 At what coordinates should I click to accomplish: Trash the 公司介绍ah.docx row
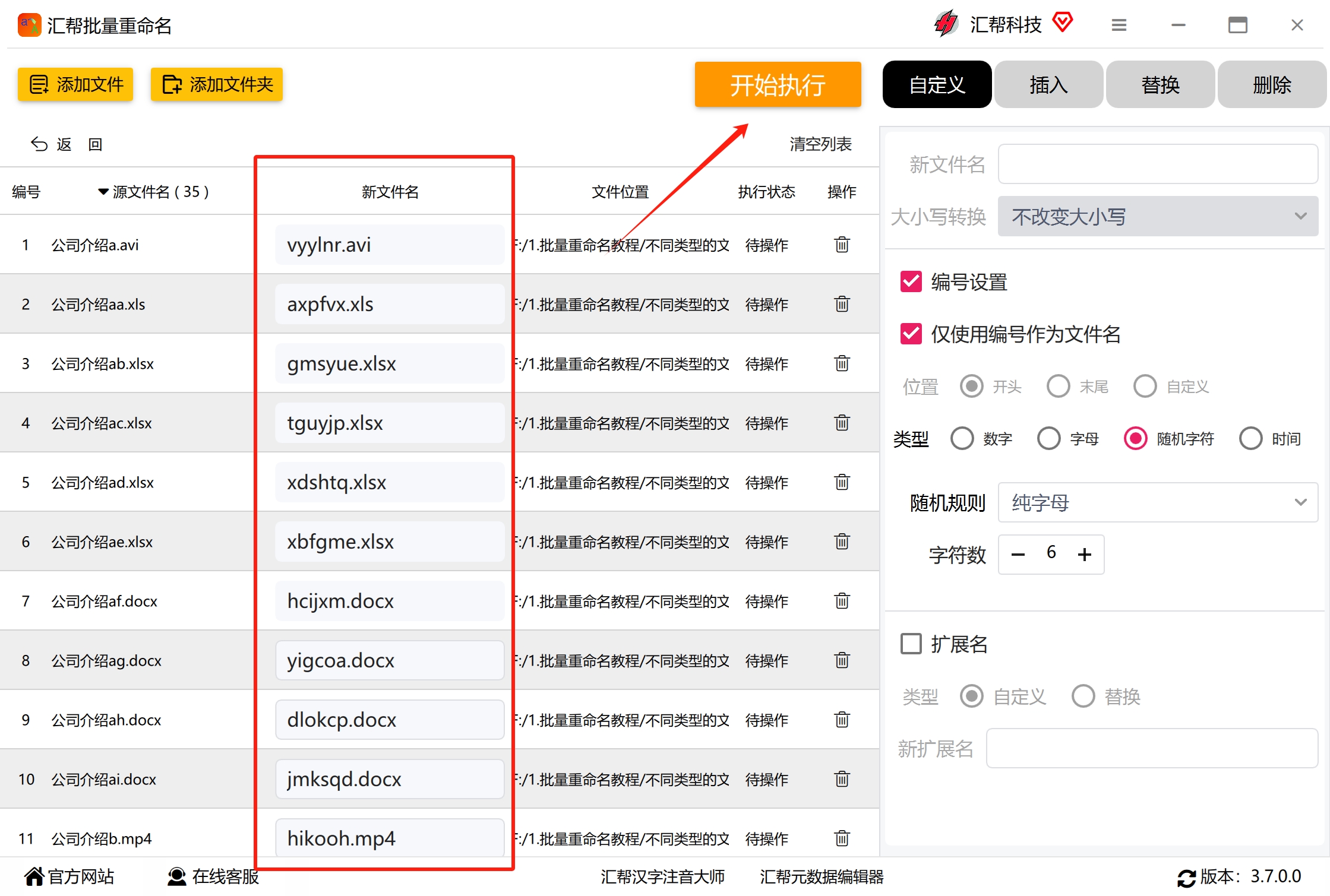pos(842,720)
